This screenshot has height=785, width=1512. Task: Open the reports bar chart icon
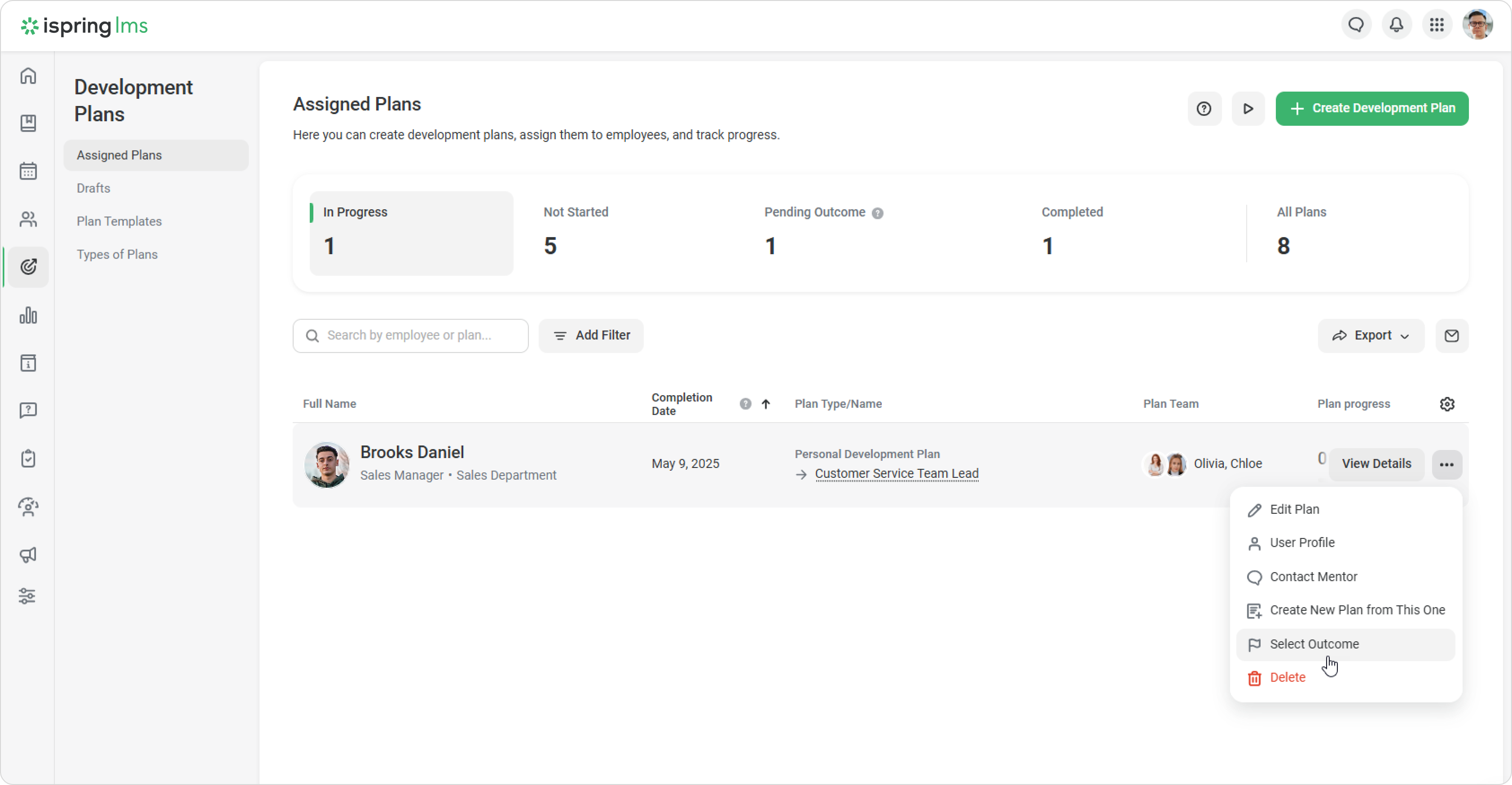28,315
